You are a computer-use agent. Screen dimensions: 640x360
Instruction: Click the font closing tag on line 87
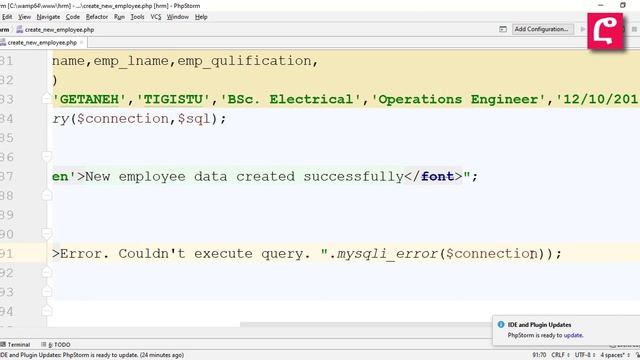coord(433,176)
